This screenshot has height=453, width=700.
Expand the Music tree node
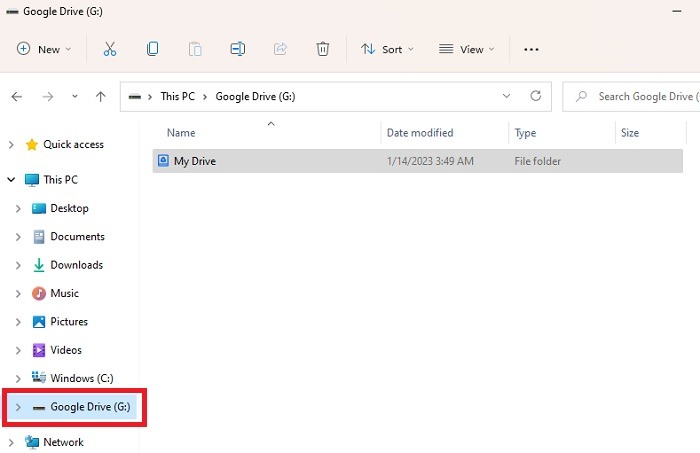point(18,294)
